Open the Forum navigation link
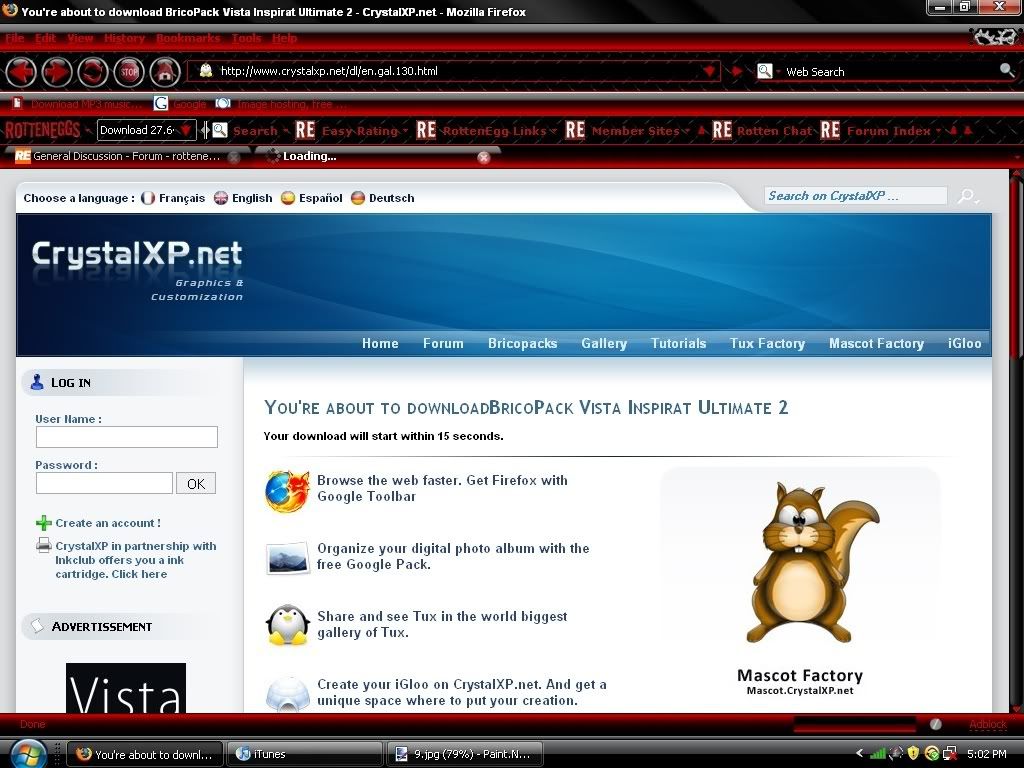The height and width of the screenshot is (768, 1024). tap(443, 344)
